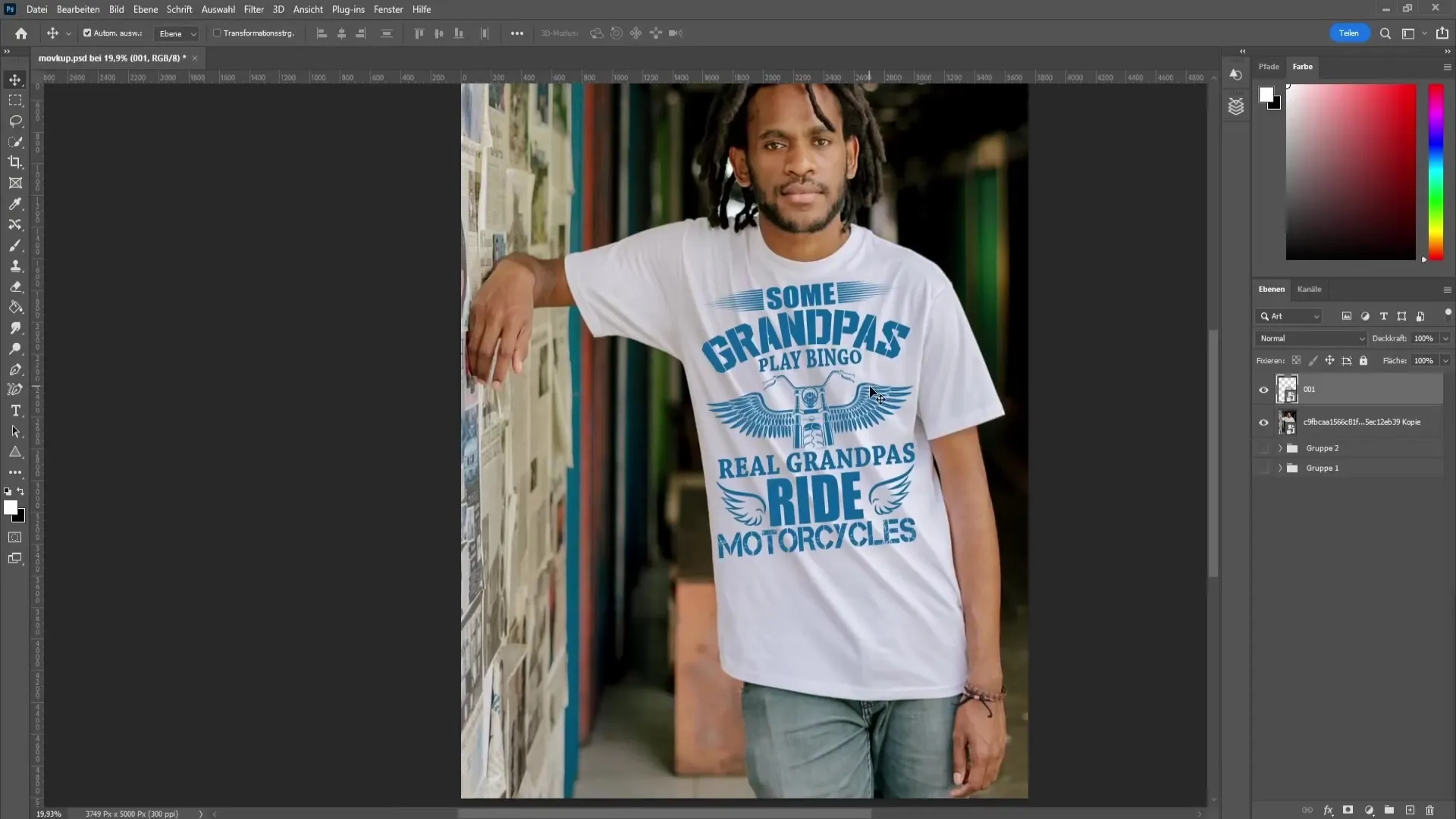The image size is (1456, 819).
Task: Click the Teilen button
Action: [1348, 33]
